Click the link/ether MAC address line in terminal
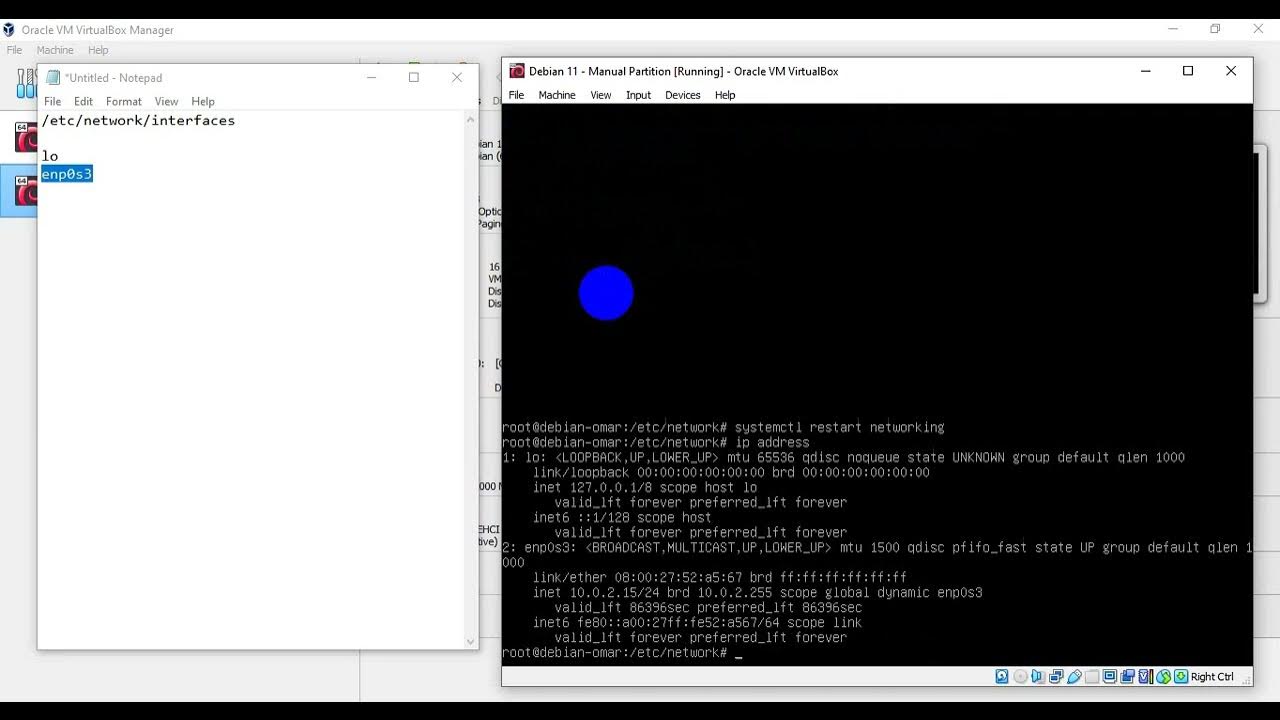 pyautogui.click(x=720, y=577)
